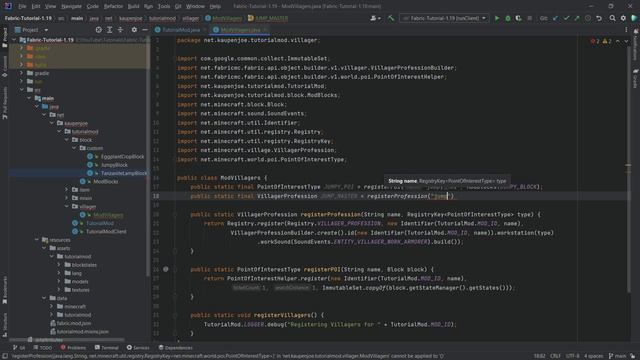Select the ModVillagers.java editor tab
This screenshot has height=360, width=640.
(240, 30)
